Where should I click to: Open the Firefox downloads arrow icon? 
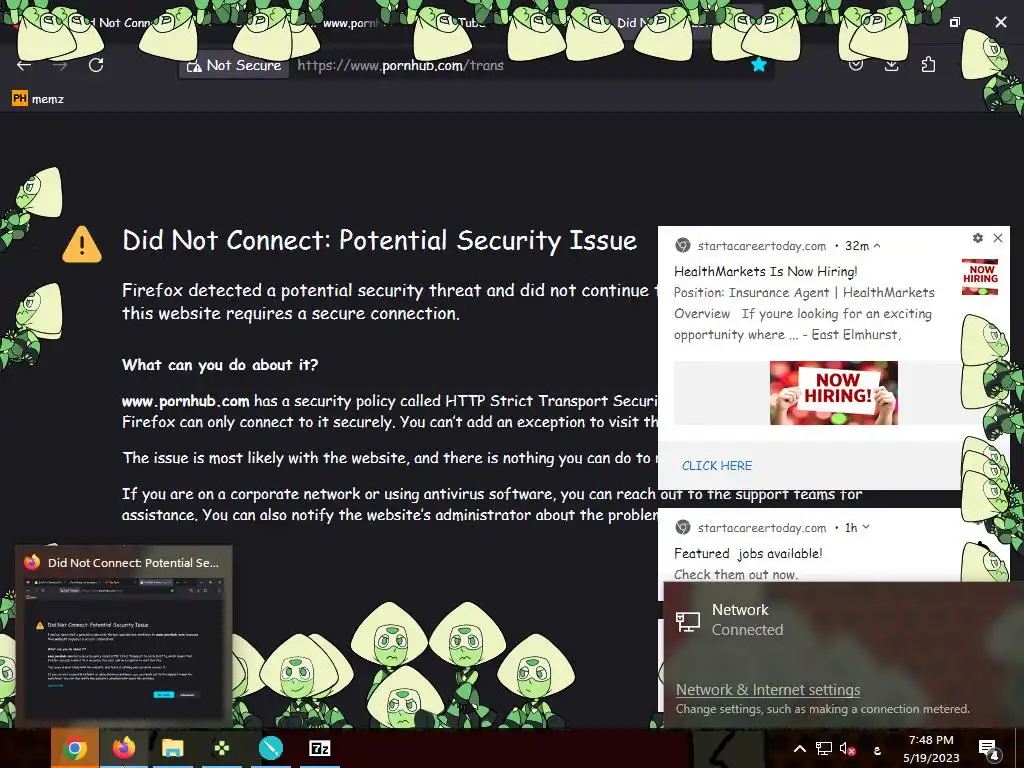(x=891, y=65)
